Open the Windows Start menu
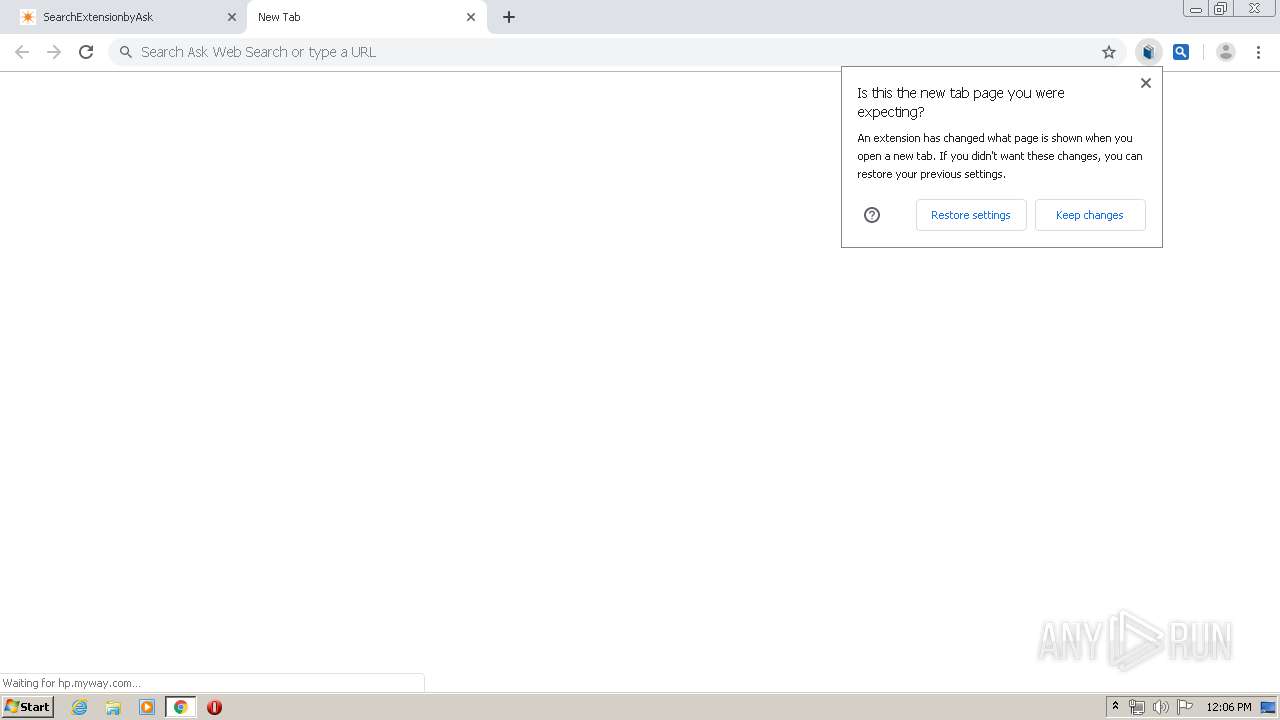This screenshot has width=1280, height=720. (x=28, y=707)
